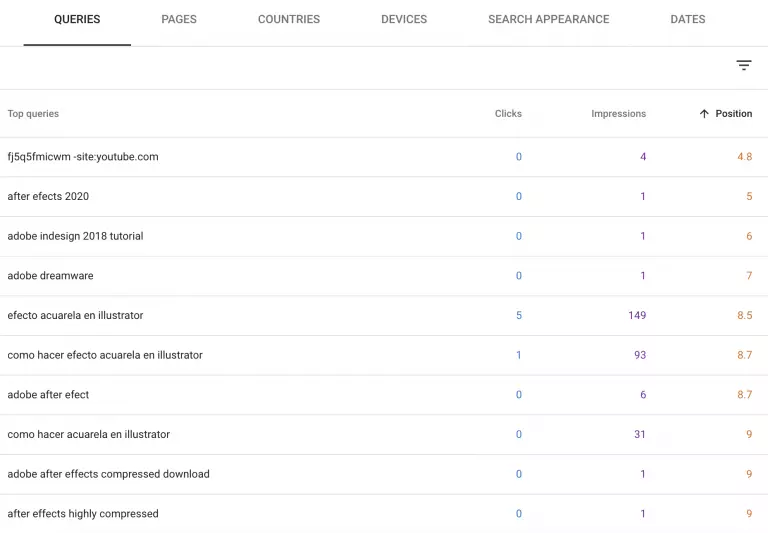Viewport: 768px width, 533px height.
Task: Click the Top queries column header
Action: pyautogui.click(x=33, y=114)
